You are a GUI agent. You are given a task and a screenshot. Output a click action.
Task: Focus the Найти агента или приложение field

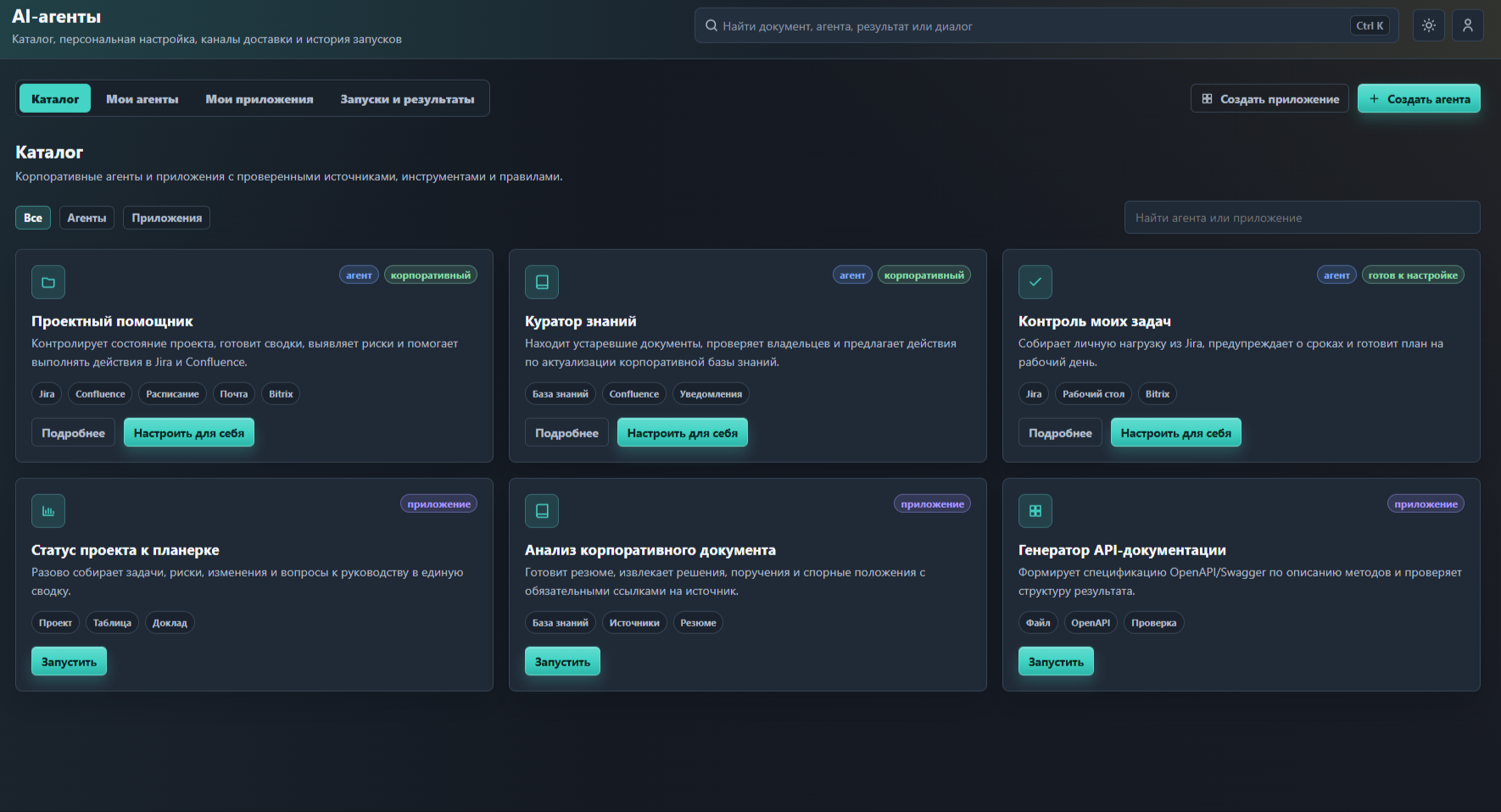click(x=1303, y=218)
